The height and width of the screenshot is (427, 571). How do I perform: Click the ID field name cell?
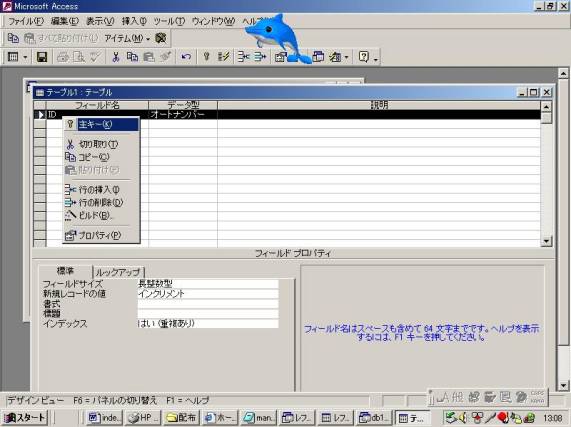click(97, 115)
